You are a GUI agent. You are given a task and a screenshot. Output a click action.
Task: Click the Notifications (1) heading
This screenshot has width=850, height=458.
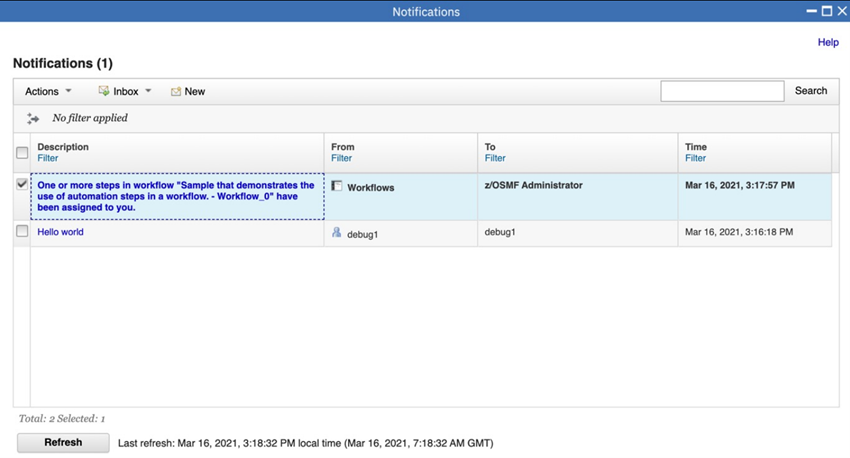(x=63, y=63)
